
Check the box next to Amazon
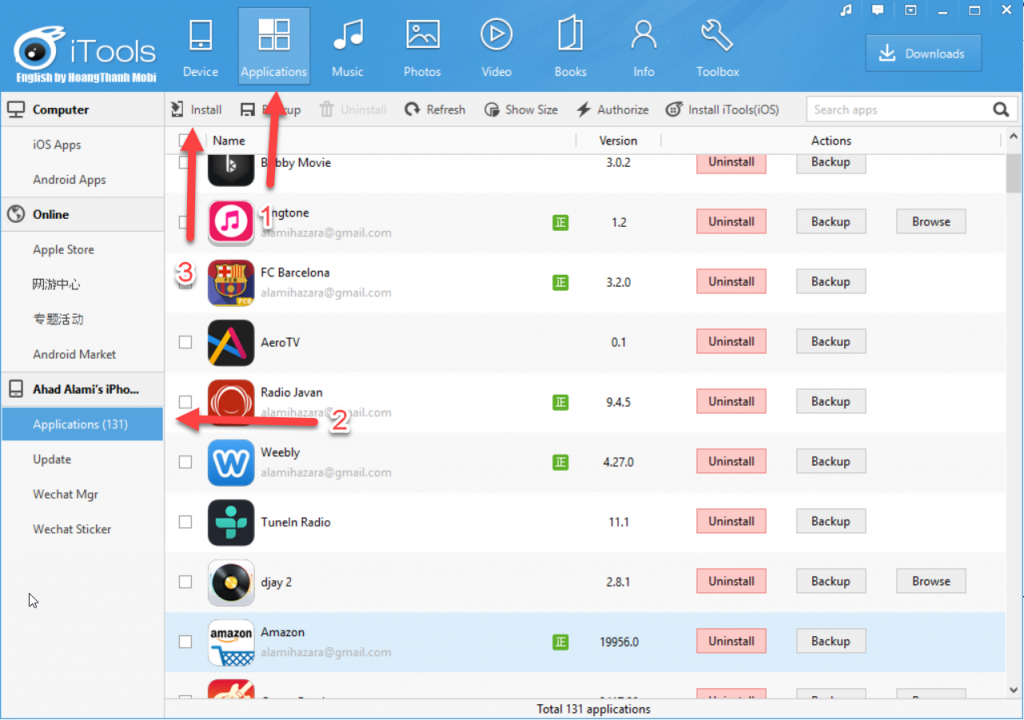185,642
